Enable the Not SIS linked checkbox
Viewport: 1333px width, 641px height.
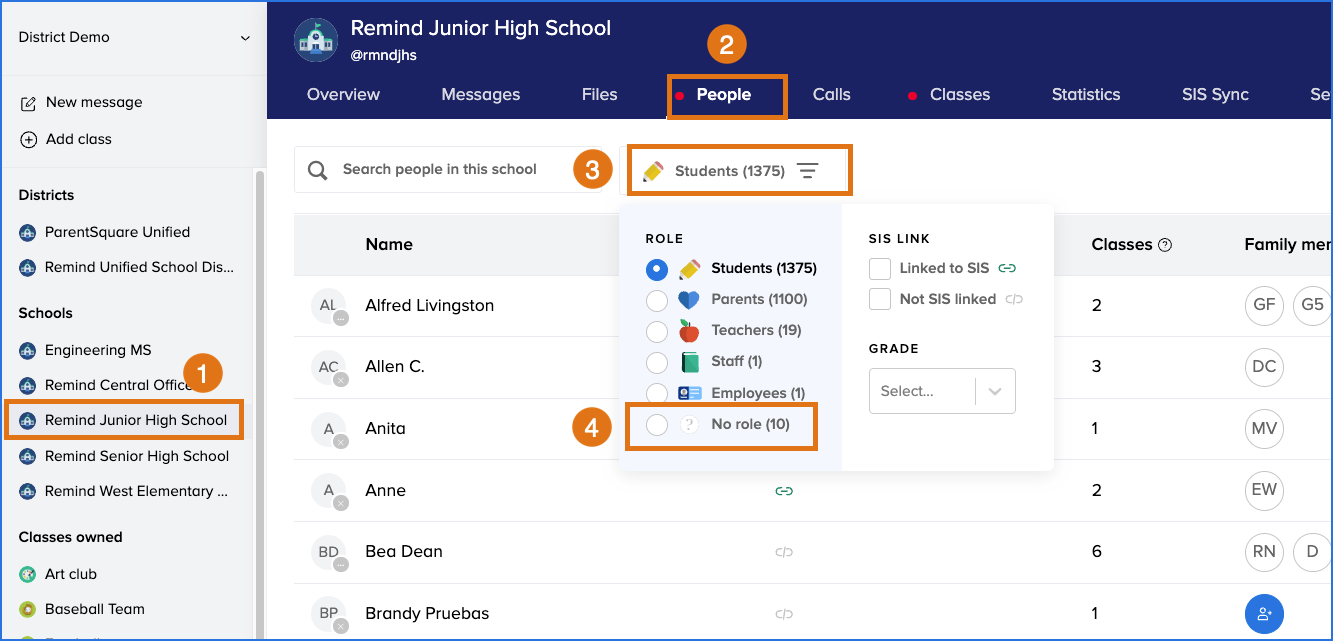point(880,299)
